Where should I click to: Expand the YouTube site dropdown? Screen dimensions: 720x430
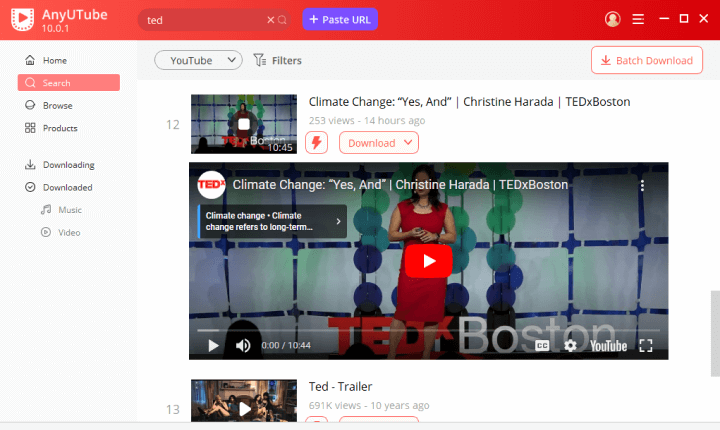pyautogui.click(x=198, y=60)
